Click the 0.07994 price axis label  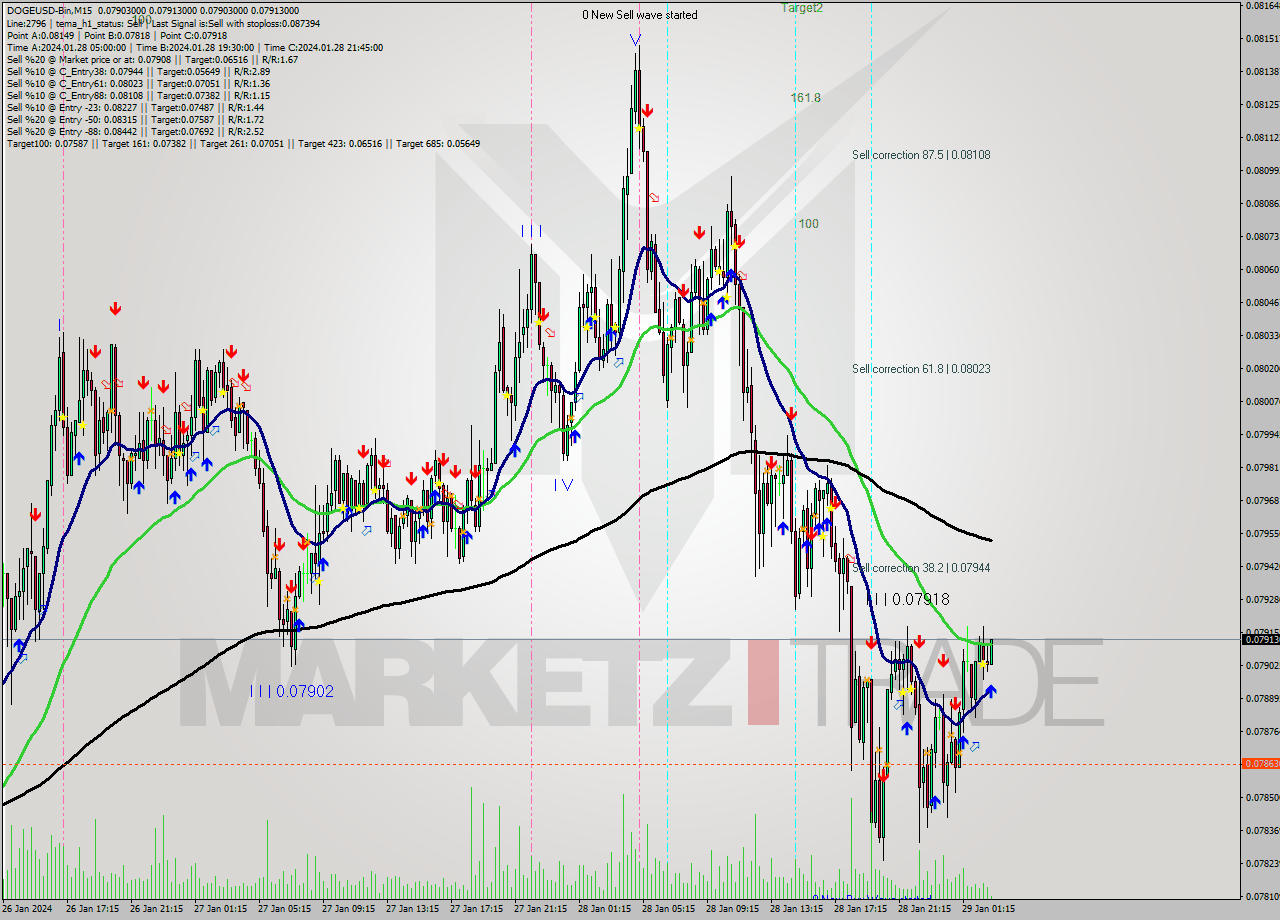tap(1263, 434)
